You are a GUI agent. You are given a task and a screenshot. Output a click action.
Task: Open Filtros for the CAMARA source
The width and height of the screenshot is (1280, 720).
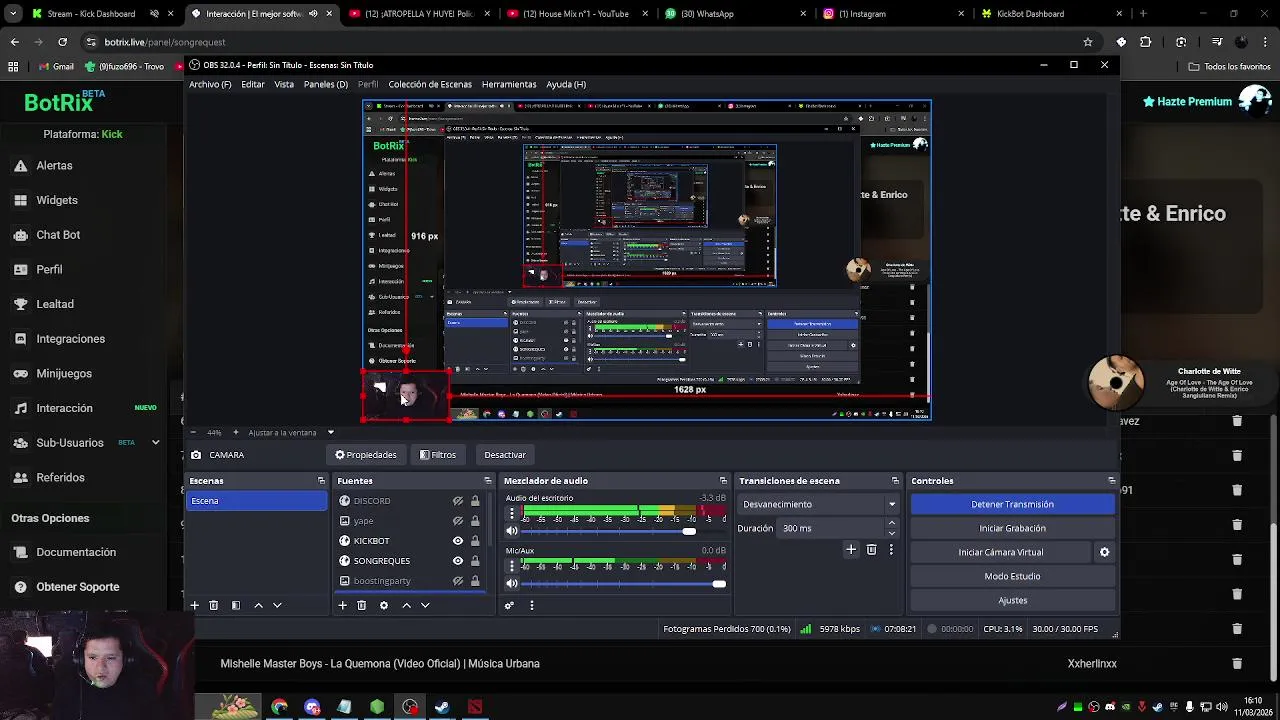[x=438, y=455]
